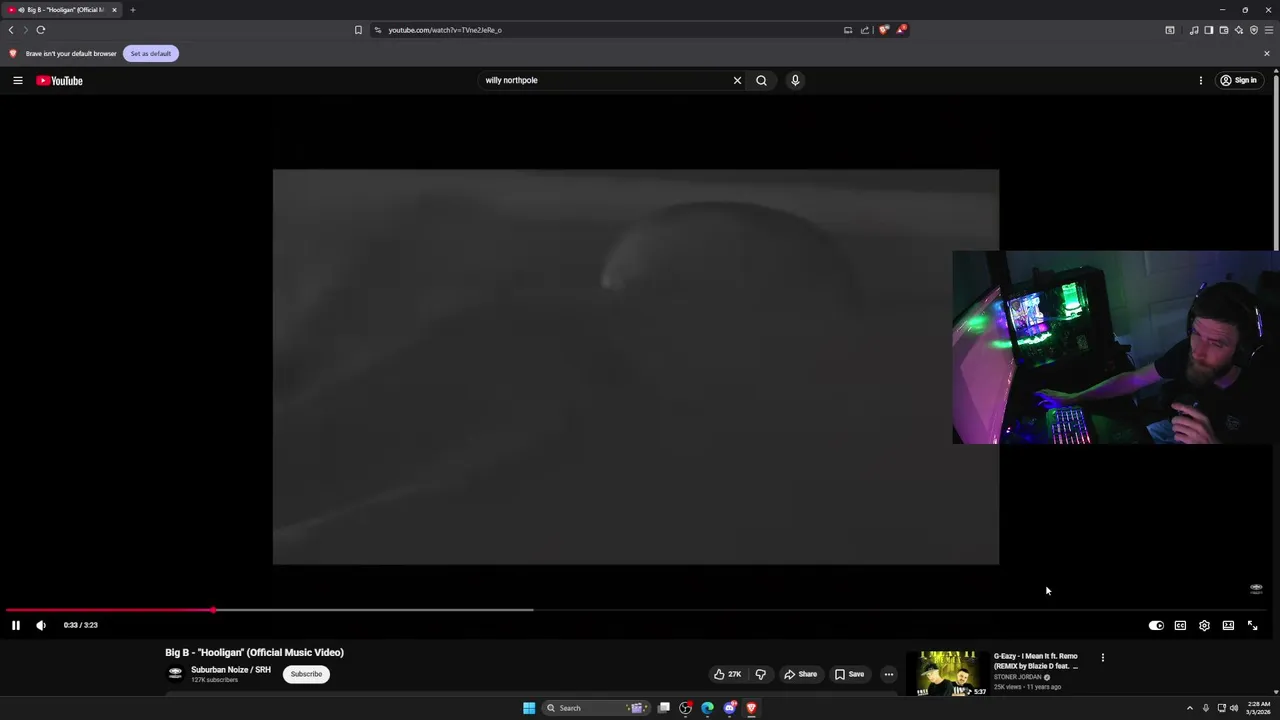Mute the video volume speaker icon
Screen dimensions: 1280x720
(x=41, y=625)
